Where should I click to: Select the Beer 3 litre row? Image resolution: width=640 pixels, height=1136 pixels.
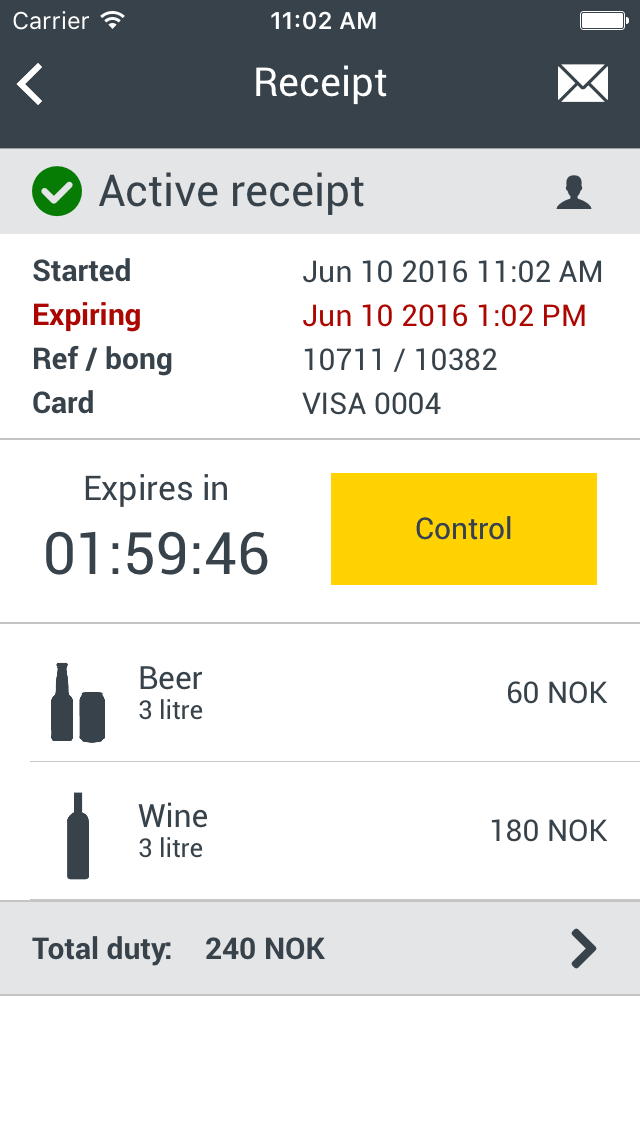320,692
